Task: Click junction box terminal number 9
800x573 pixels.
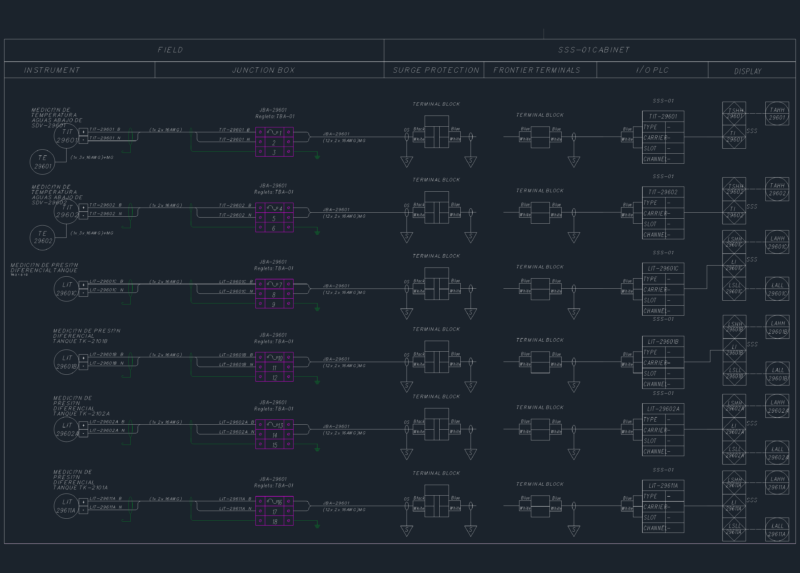Action: (274, 304)
